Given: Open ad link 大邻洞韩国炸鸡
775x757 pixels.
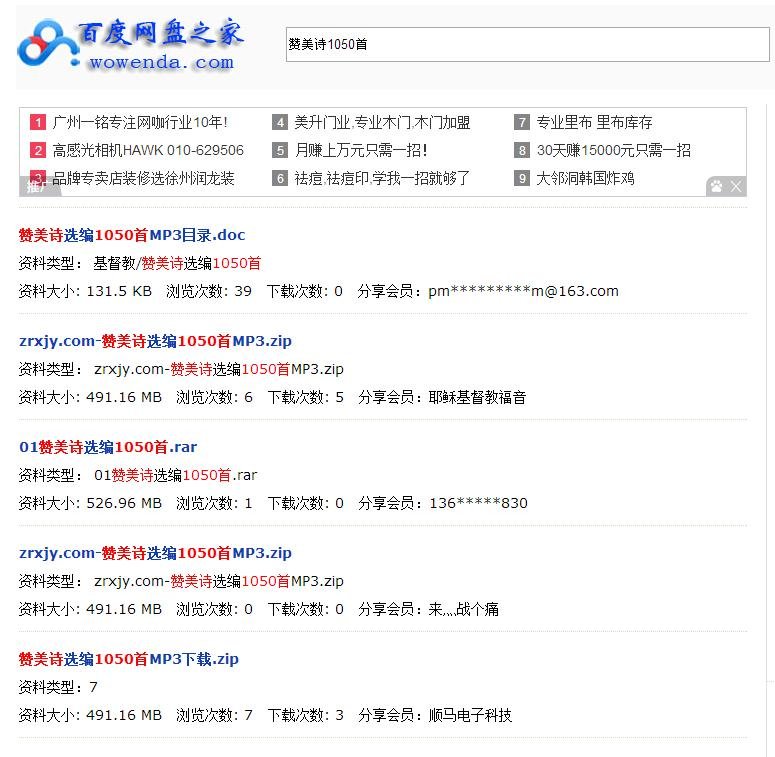Looking at the screenshot, I should pos(585,178).
